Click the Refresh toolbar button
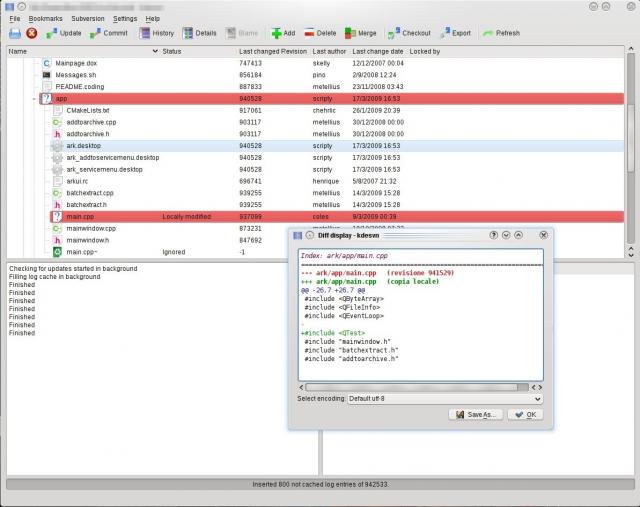This screenshot has height=507, width=640. 501,33
